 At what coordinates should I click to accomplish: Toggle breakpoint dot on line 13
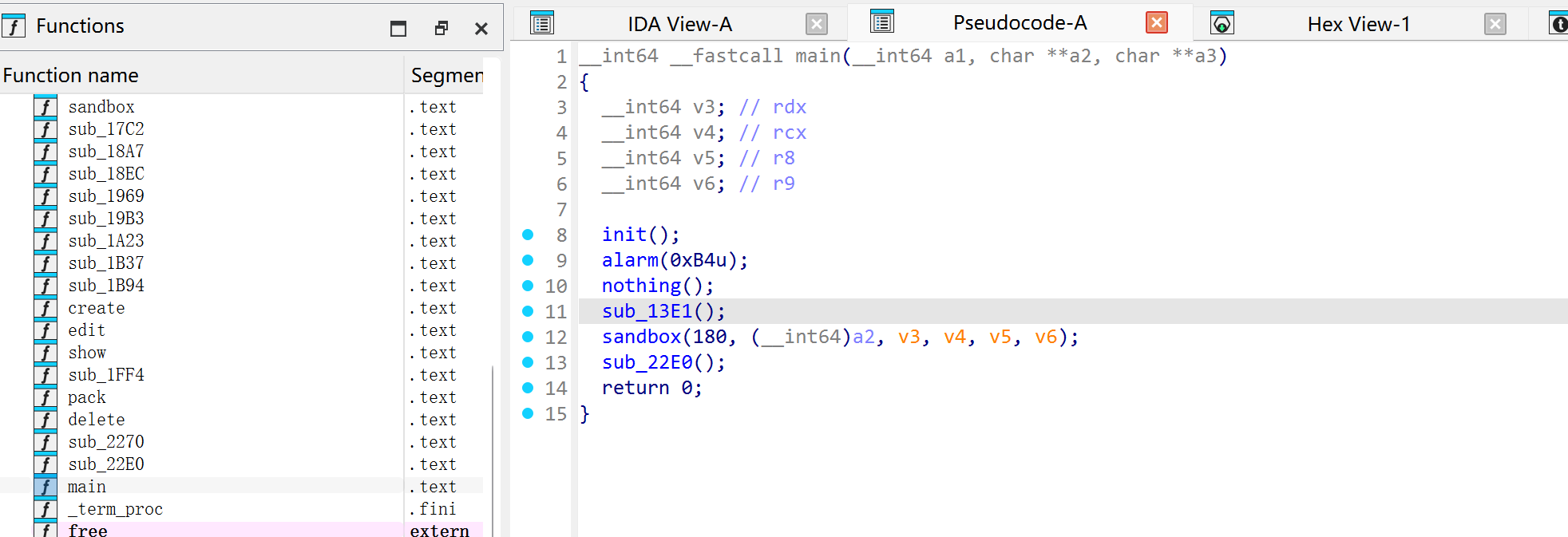[528, 362]
